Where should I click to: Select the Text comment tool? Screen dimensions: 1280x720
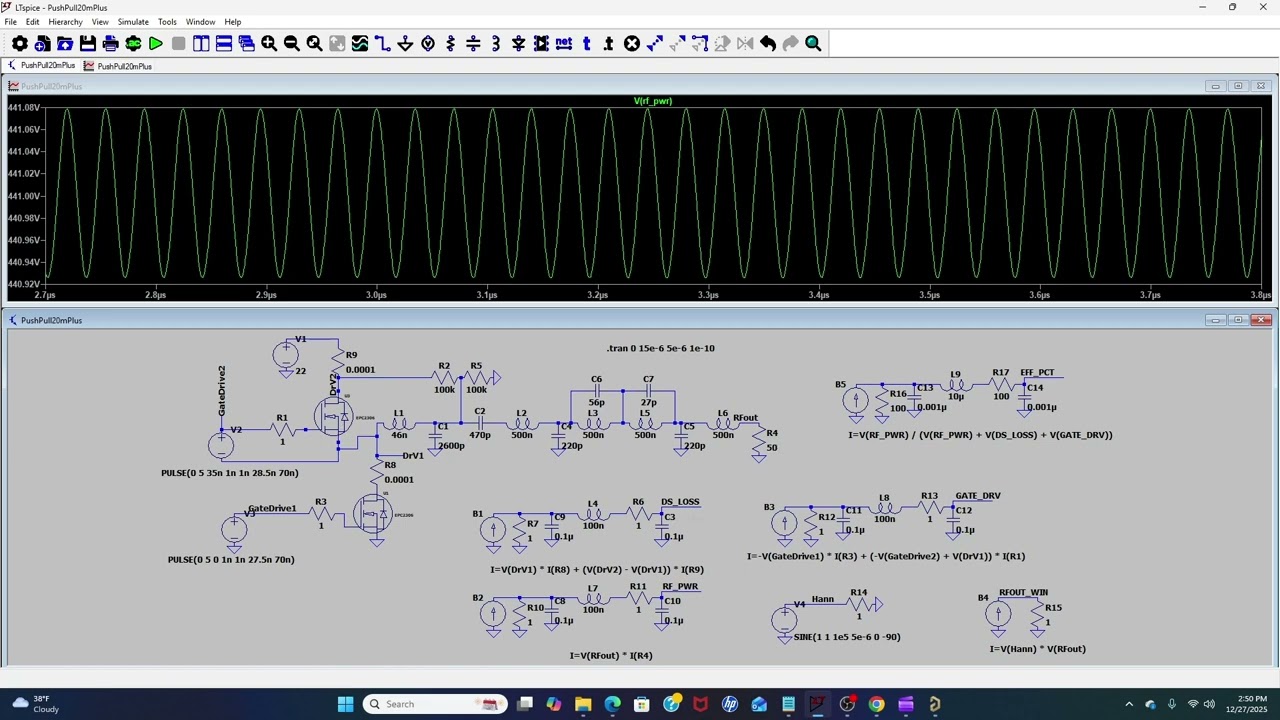coord(587,43)
